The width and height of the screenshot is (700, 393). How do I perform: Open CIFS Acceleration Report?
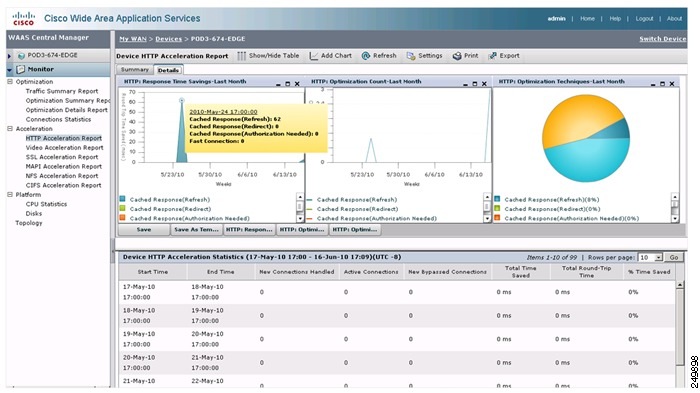[63, 185]
